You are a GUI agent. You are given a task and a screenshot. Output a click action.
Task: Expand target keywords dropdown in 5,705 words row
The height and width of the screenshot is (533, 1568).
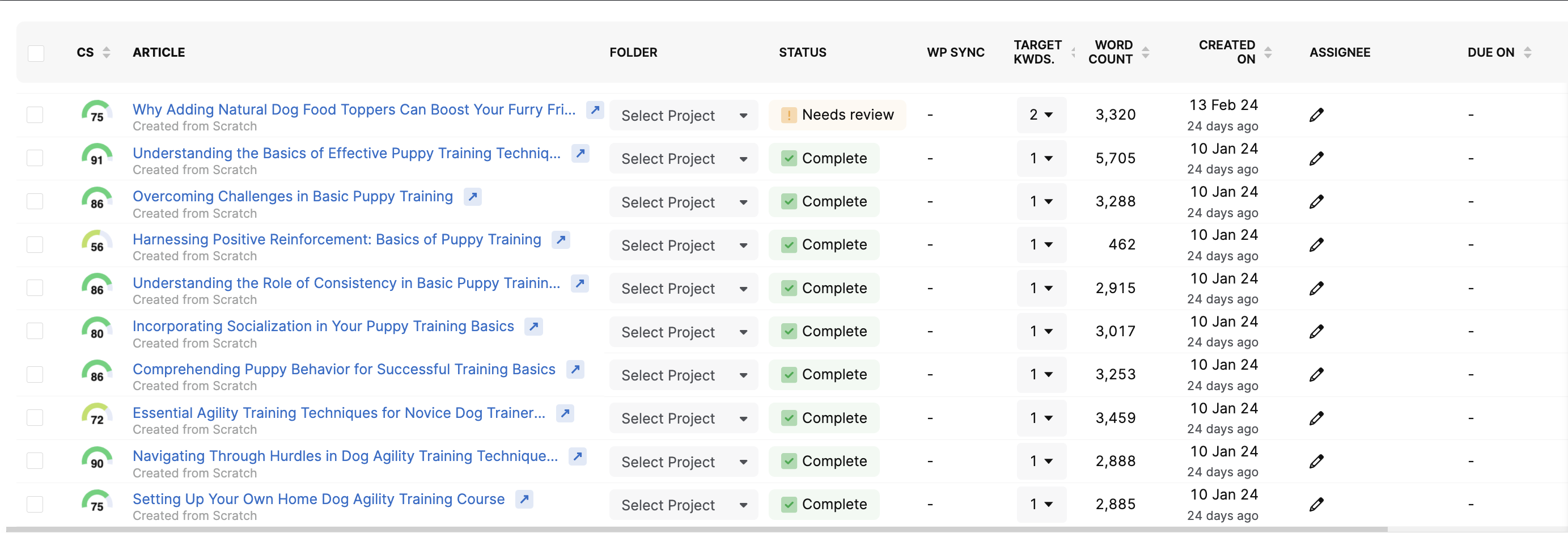pyautogui.click(x=1041, y=158)
